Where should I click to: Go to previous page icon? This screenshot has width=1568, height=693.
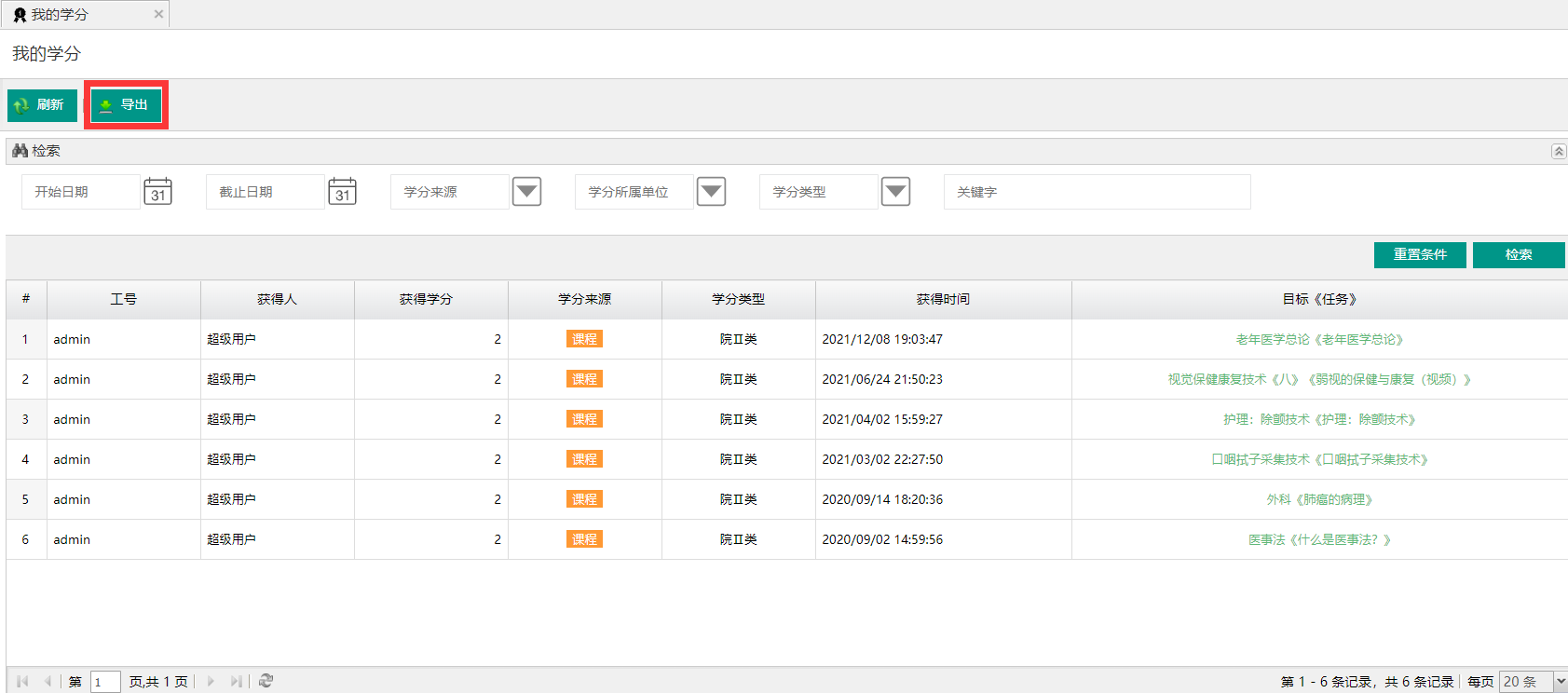point(48,681)
